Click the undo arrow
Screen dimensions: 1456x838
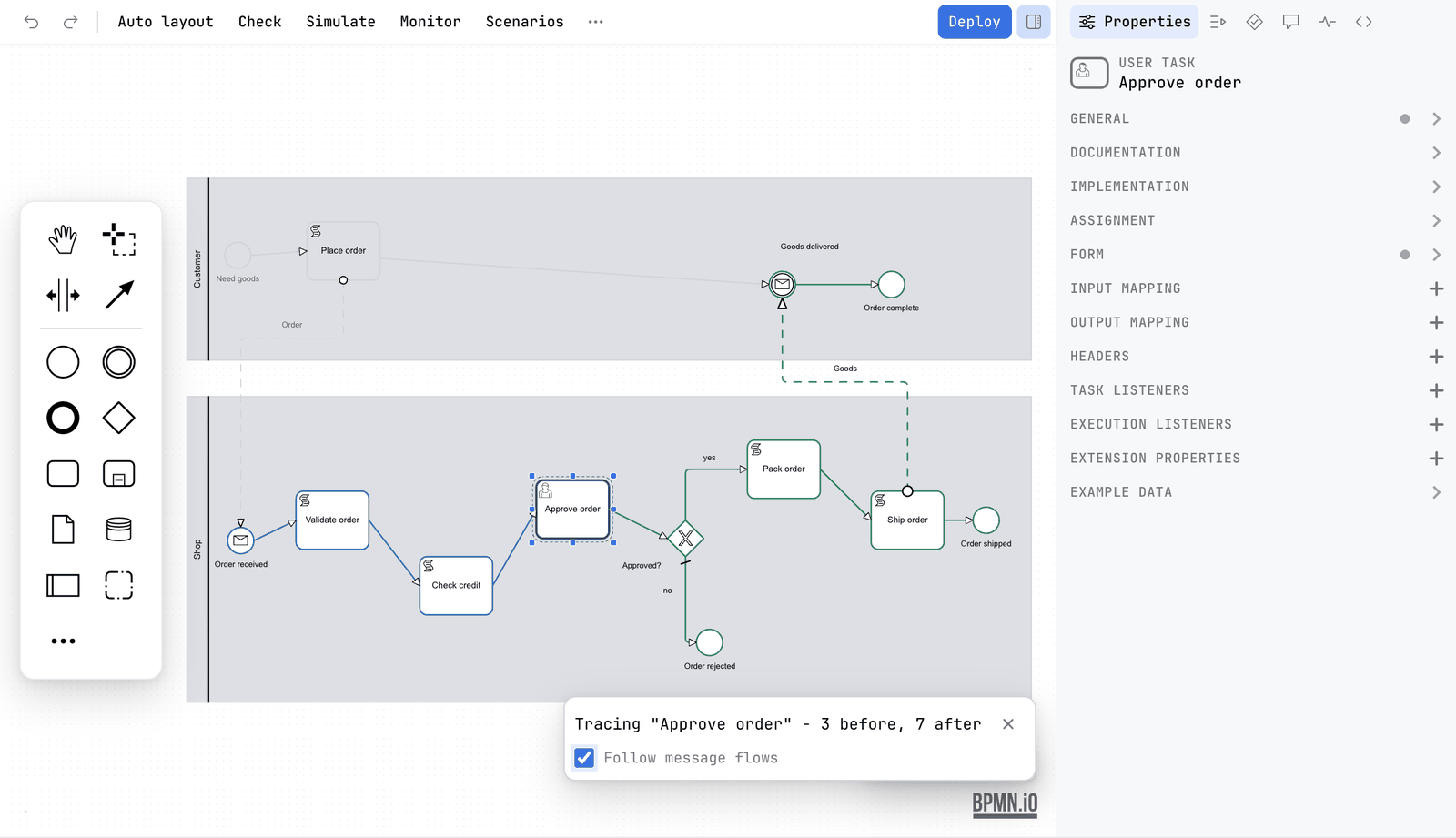point(31,22)
